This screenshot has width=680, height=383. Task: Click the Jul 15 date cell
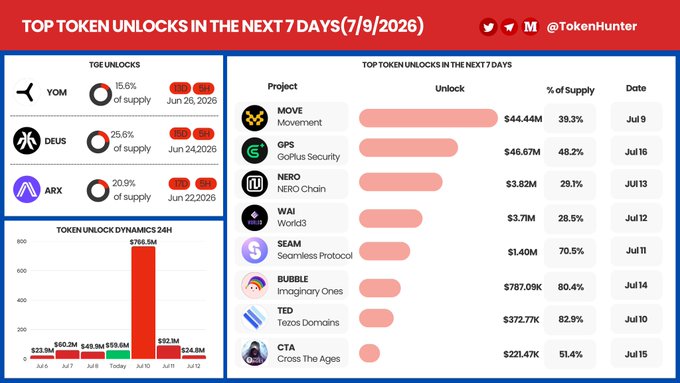(636, 354)
